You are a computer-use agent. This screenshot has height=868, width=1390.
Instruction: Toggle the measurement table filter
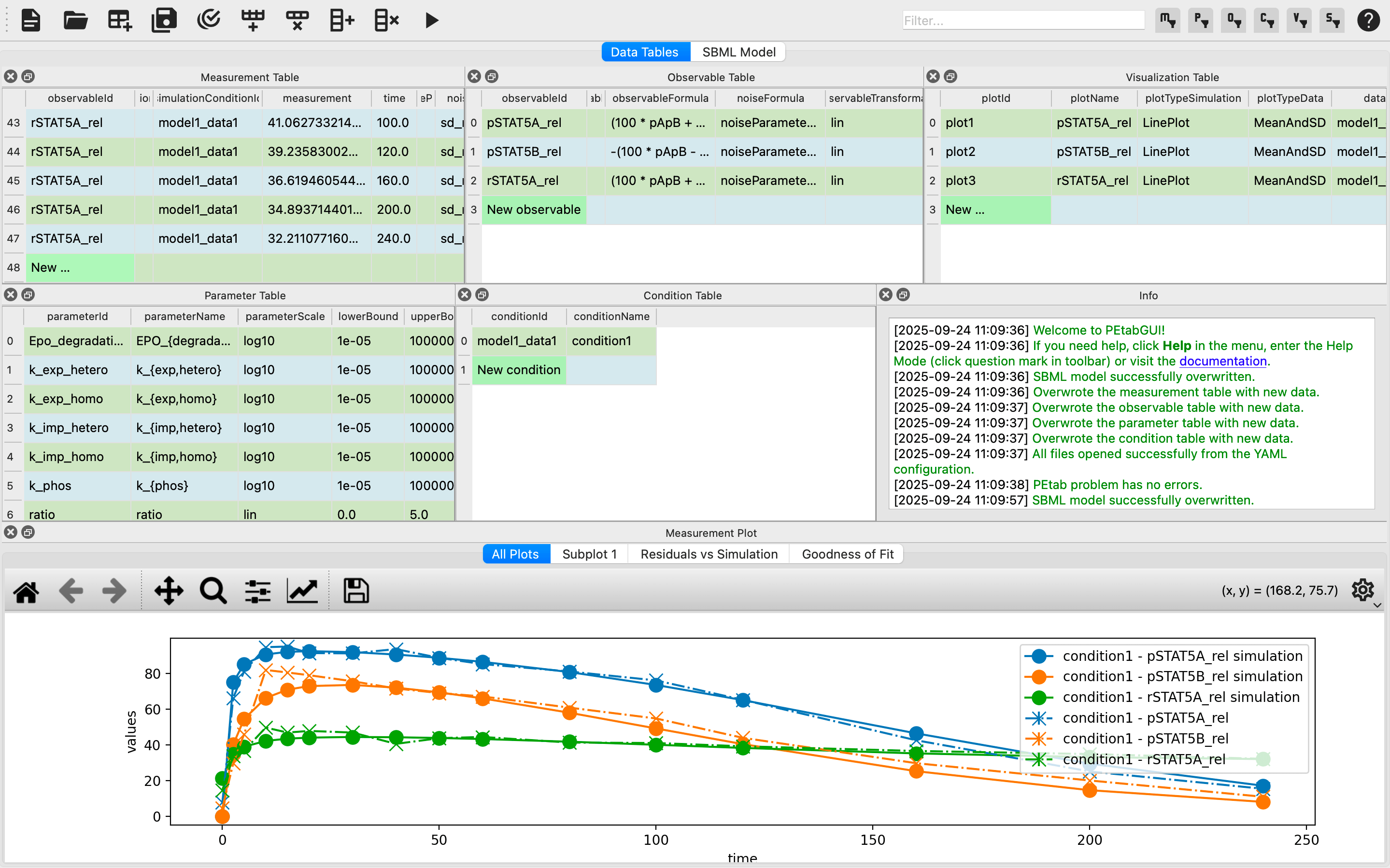(1168, 20)
